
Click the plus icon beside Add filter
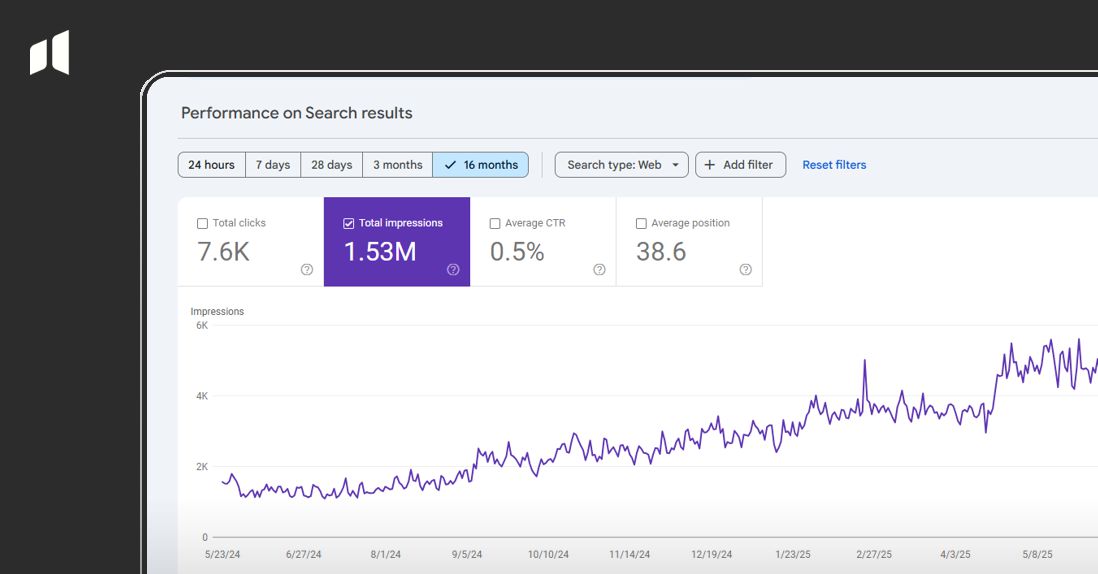coord(710,165)
